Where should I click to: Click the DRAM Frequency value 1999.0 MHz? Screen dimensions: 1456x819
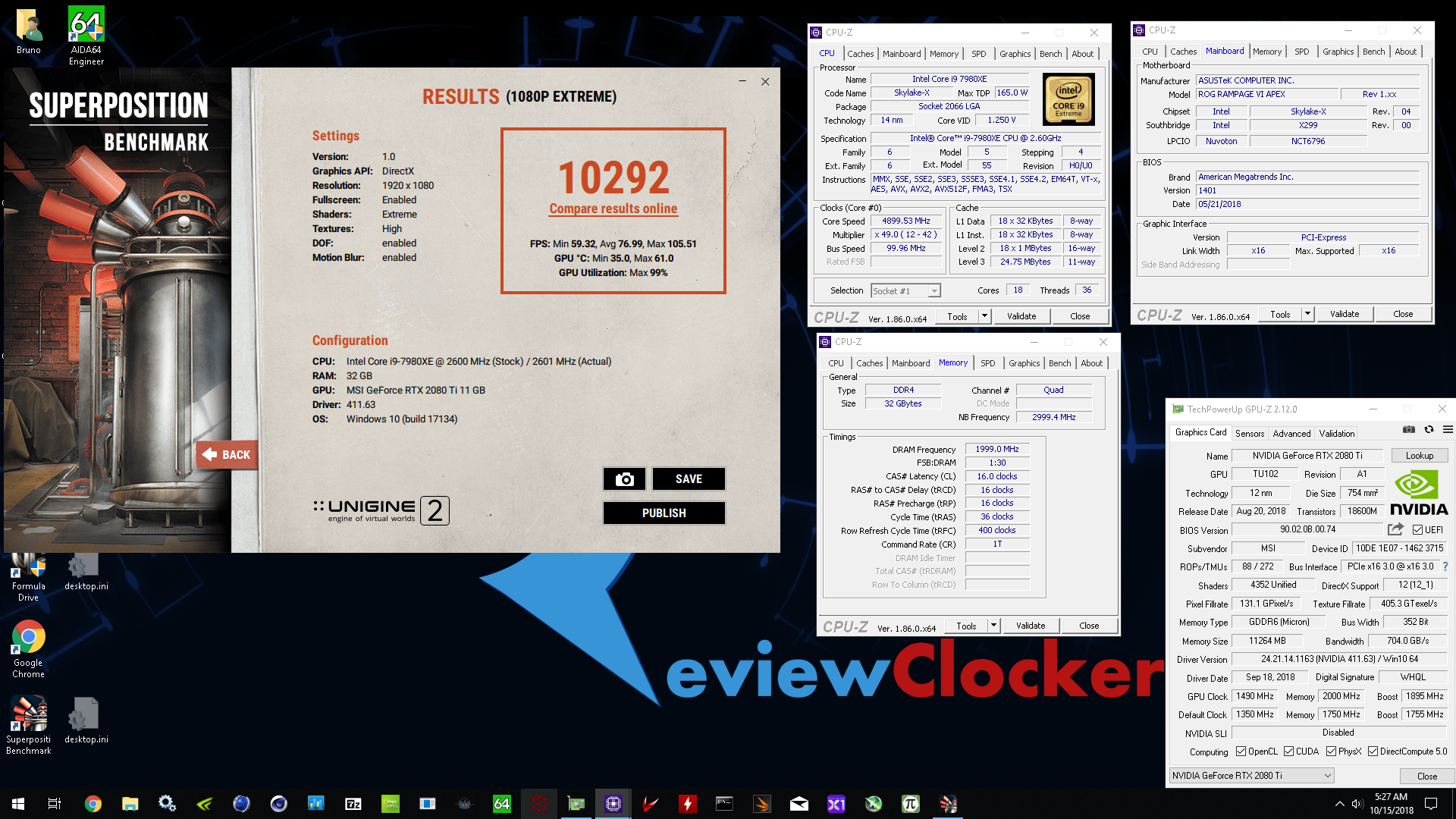(996, 449)
